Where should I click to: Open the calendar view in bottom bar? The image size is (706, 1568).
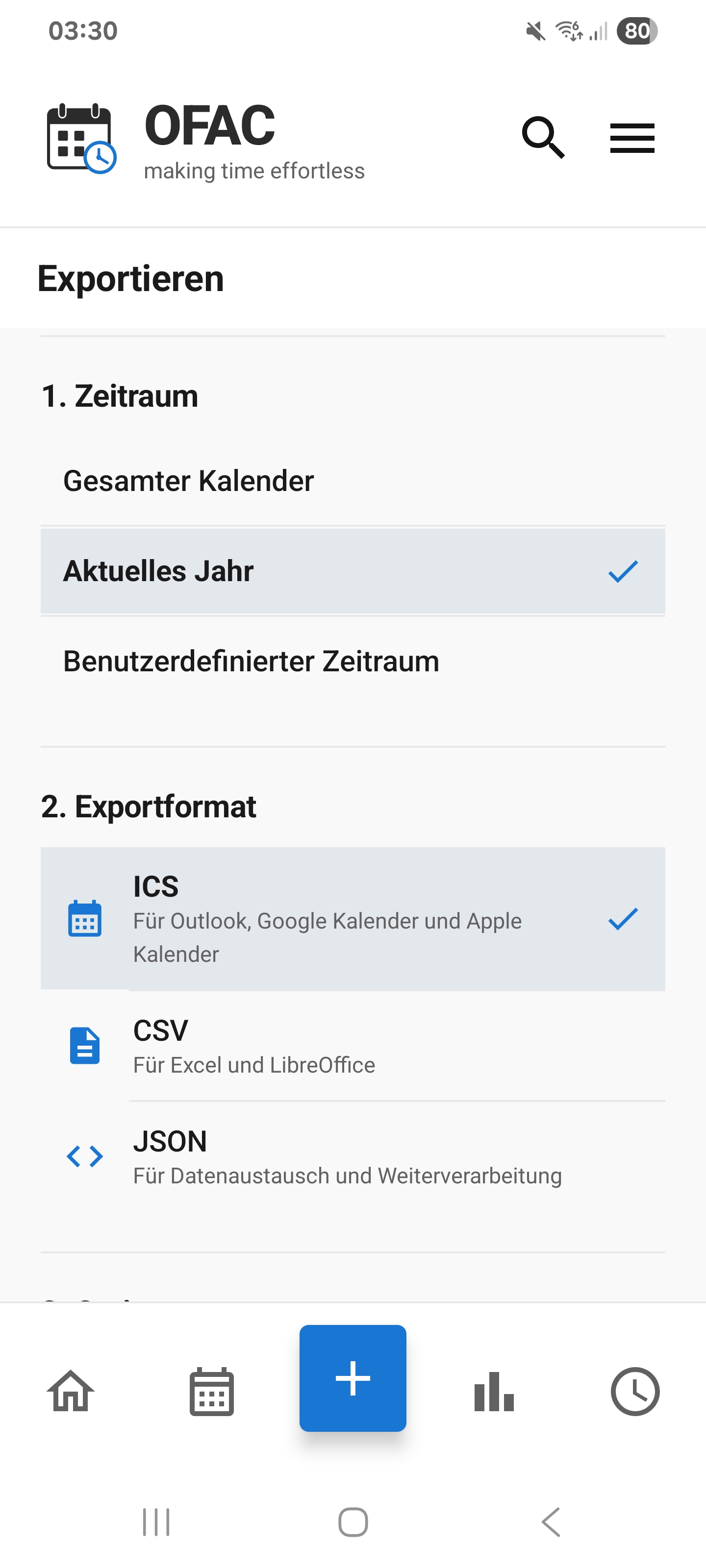pyautogui.click(x=211, y=1391)
